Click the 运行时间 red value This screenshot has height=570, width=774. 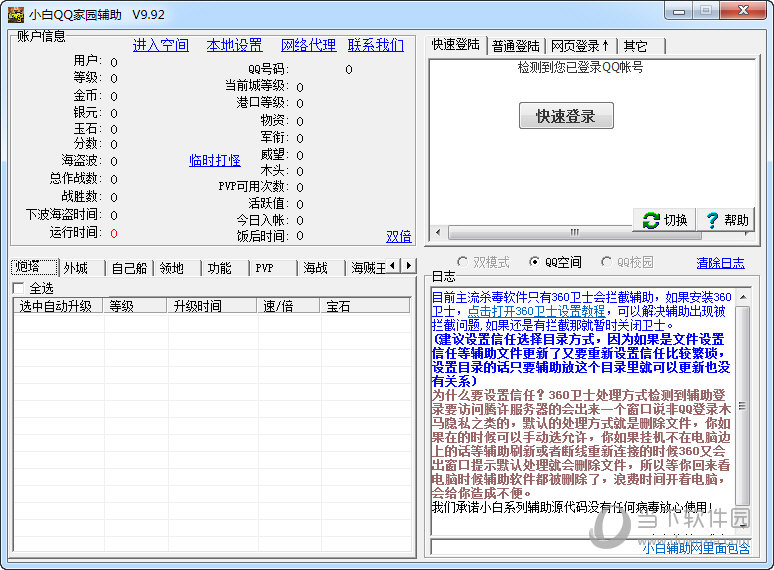pyautogui.click(x=114, y=233)
